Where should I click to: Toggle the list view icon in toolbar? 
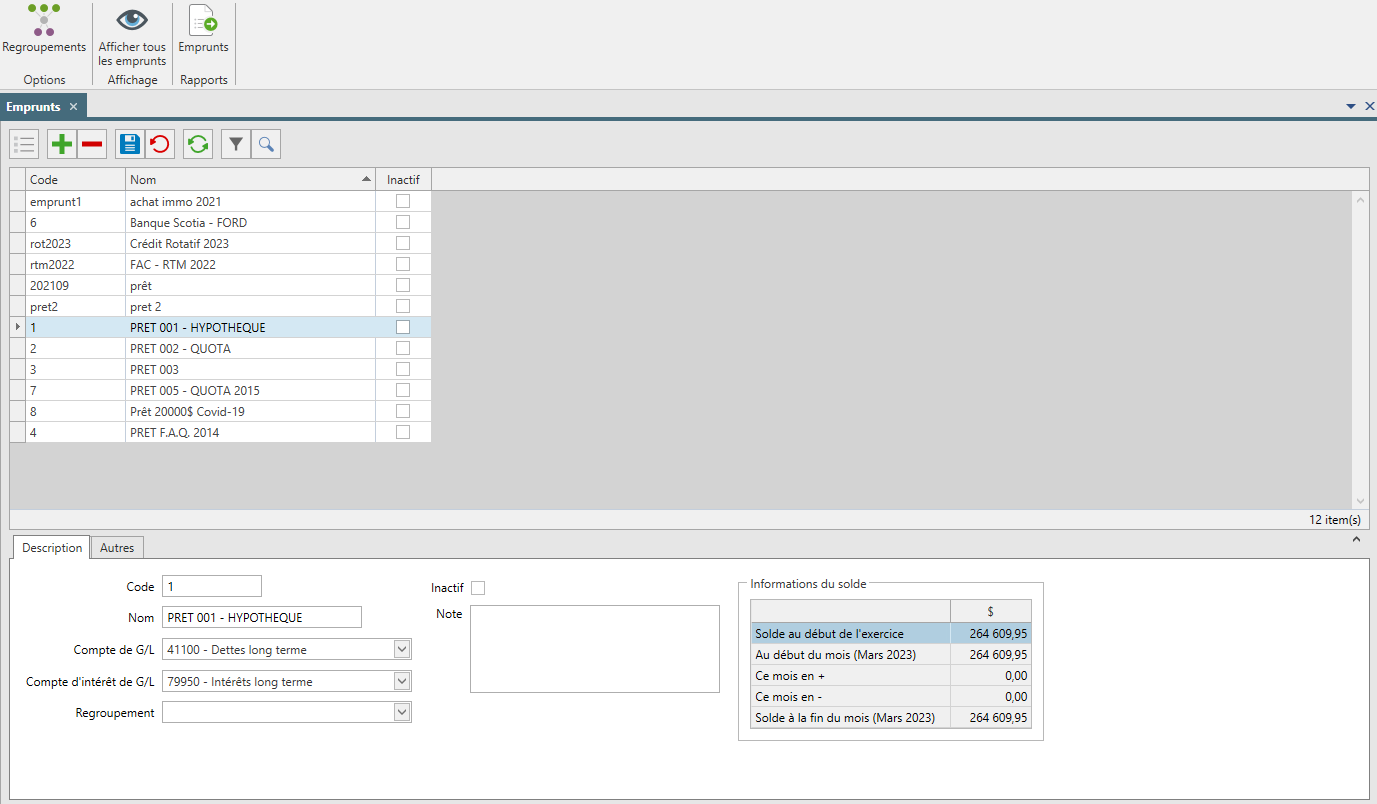(x=25, y=145)
